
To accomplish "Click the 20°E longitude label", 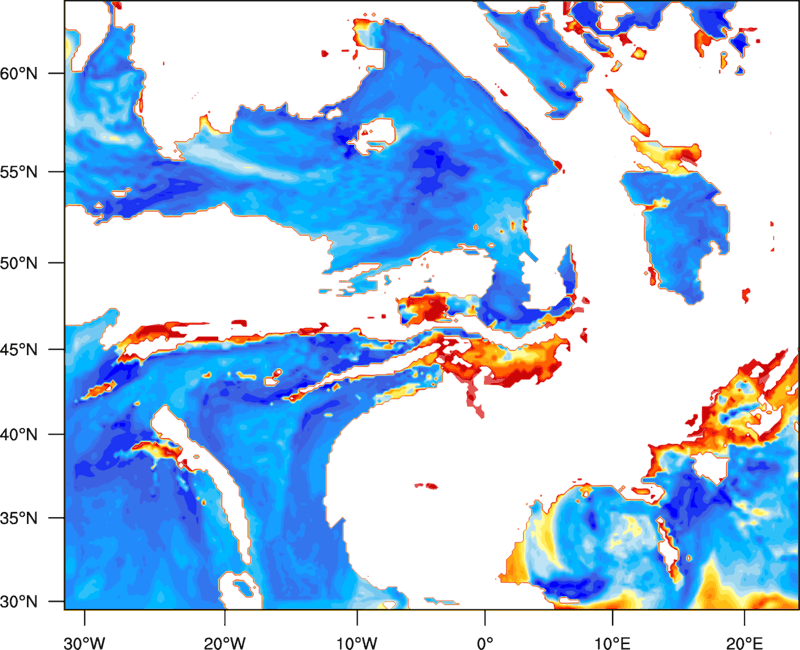I will pos(744,643).
